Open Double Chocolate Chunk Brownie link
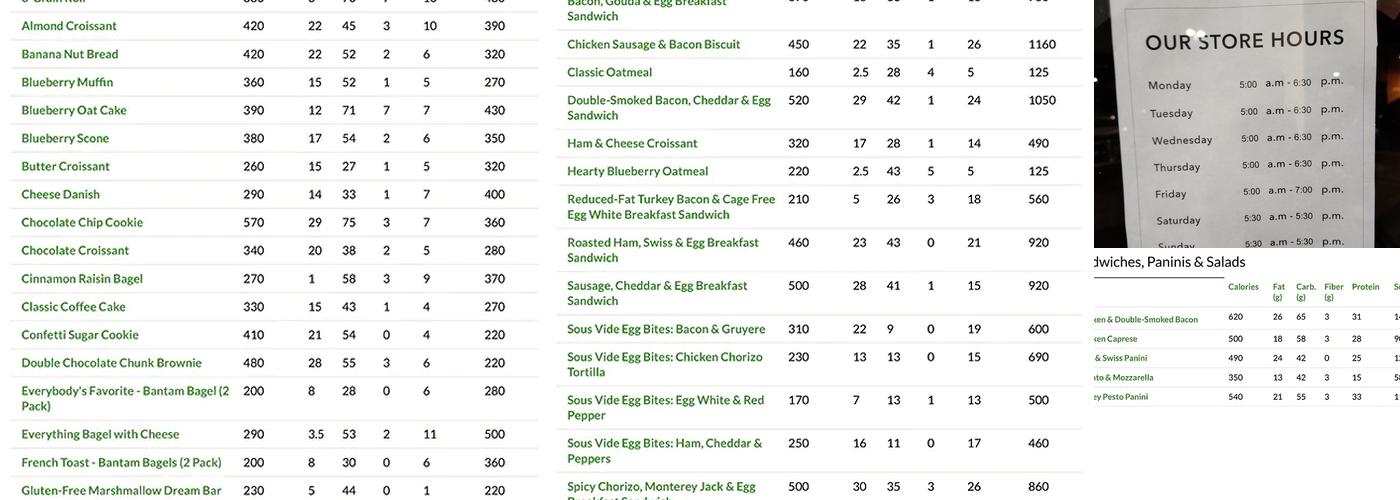The height and width of the screenshot is (500, 1400). (x=111, y=363)
